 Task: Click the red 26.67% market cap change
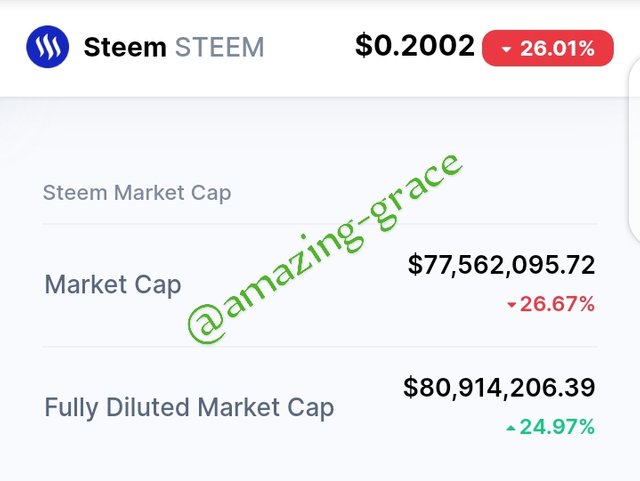coord(557,304)
